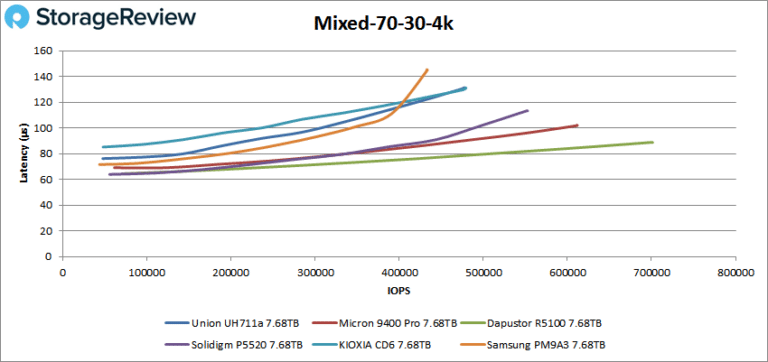
Task: Click the 600000 label on IOPS axis
Action: pyautogui.click(x=567, y=274)
